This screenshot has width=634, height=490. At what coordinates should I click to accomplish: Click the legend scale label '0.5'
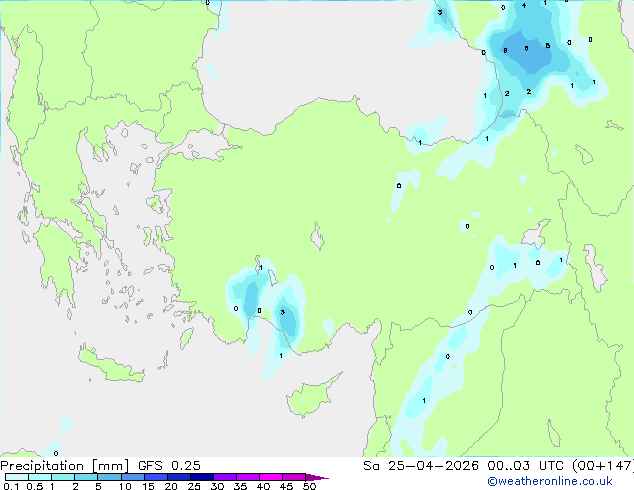pyautogui.click(x=35, y=486)
